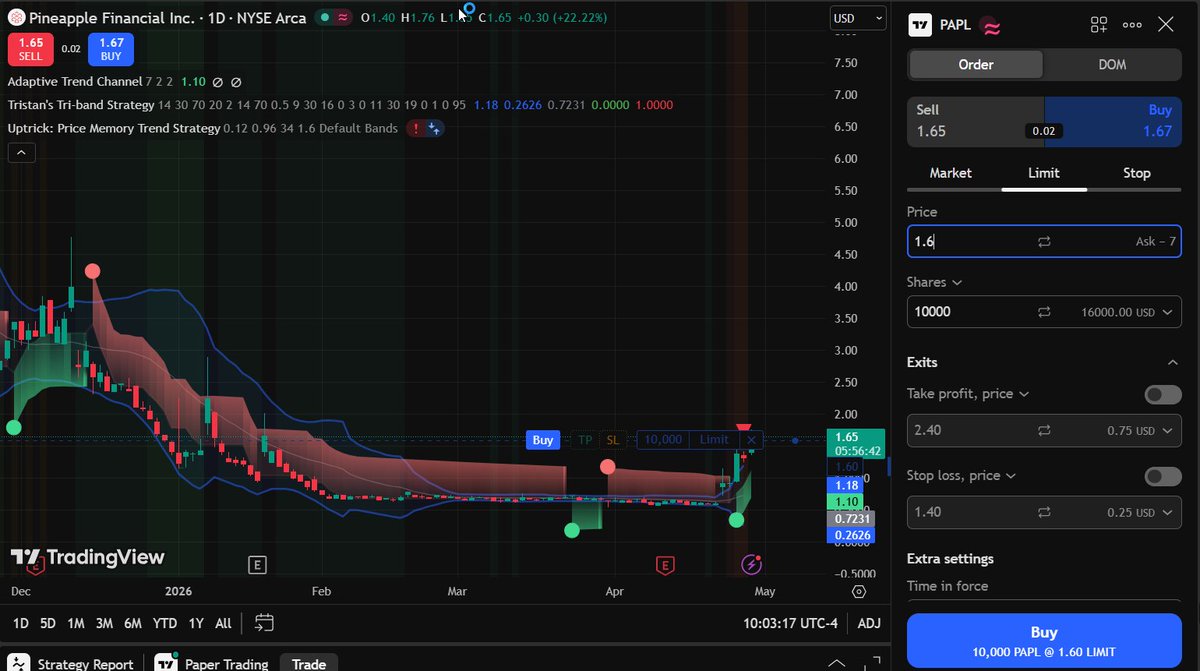Screen dimensions: 1200x671
Task: Collapse the bottom panel with up chevron
Action: (835, 662)
